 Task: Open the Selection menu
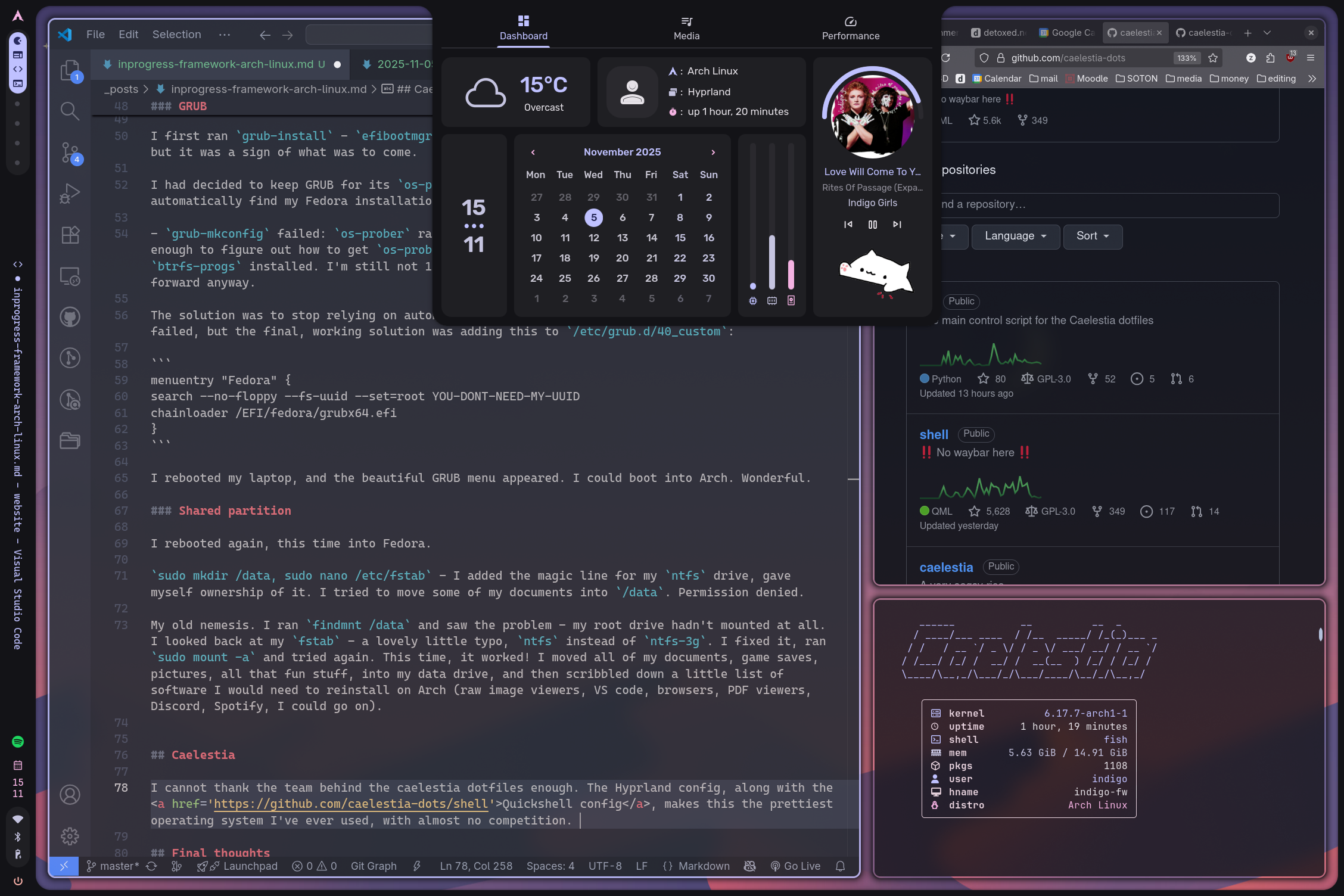coord(176,35)
